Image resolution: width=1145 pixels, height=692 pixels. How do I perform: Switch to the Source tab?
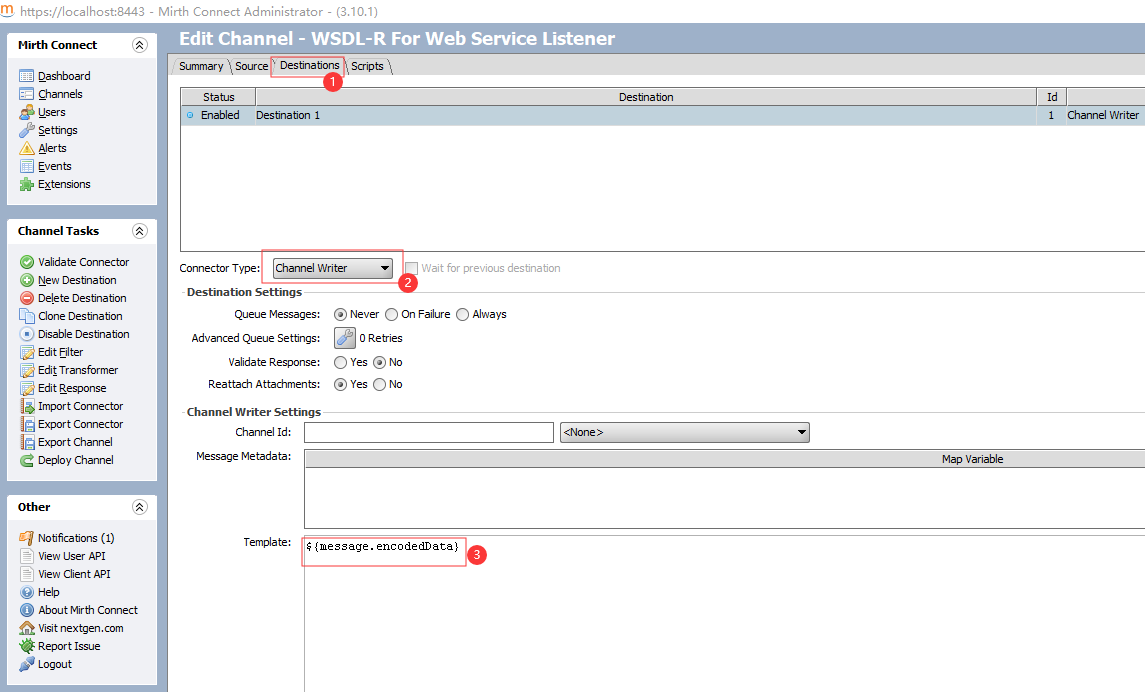point(251,66)
